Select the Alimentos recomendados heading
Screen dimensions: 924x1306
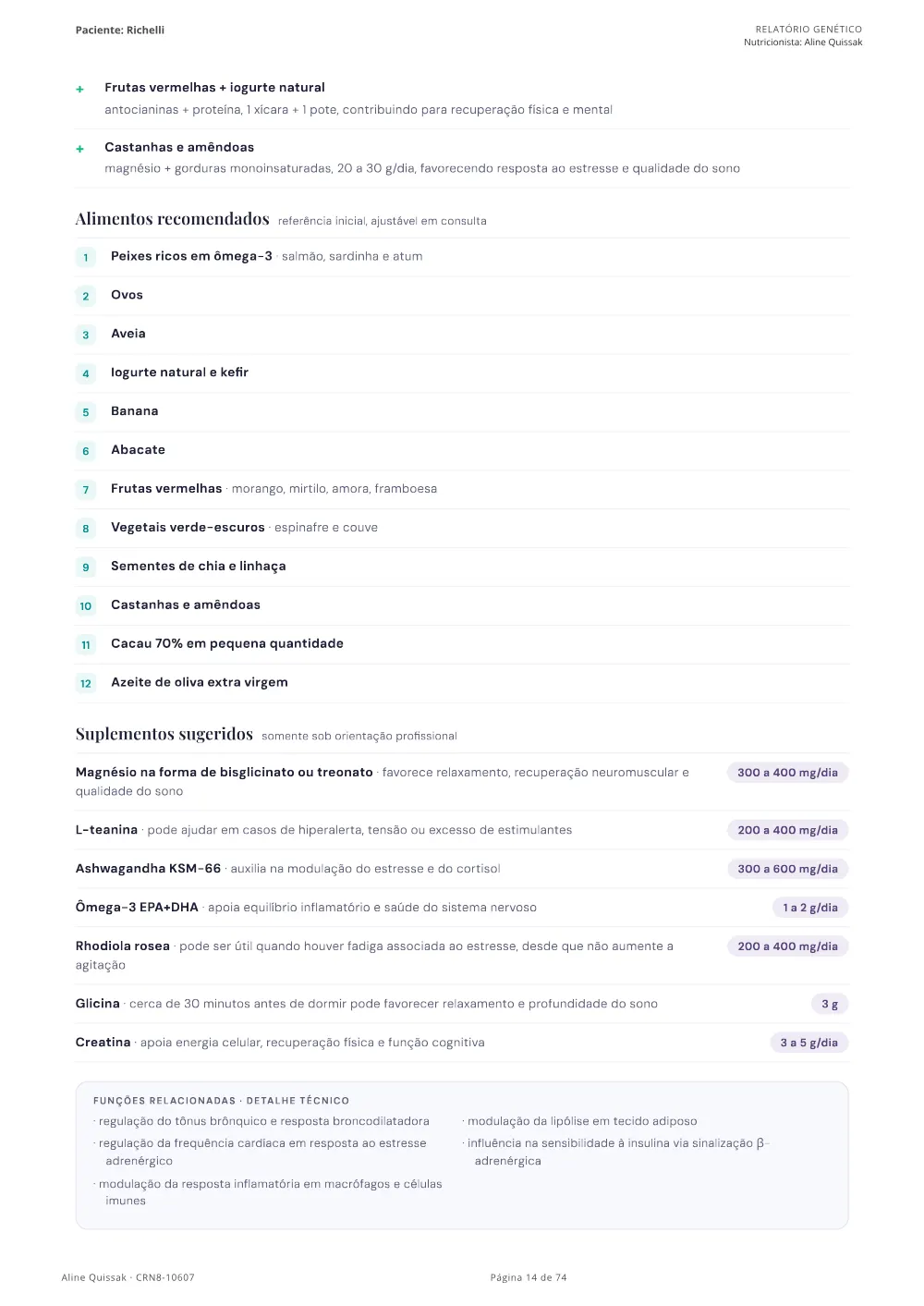(x=172, y=219)
